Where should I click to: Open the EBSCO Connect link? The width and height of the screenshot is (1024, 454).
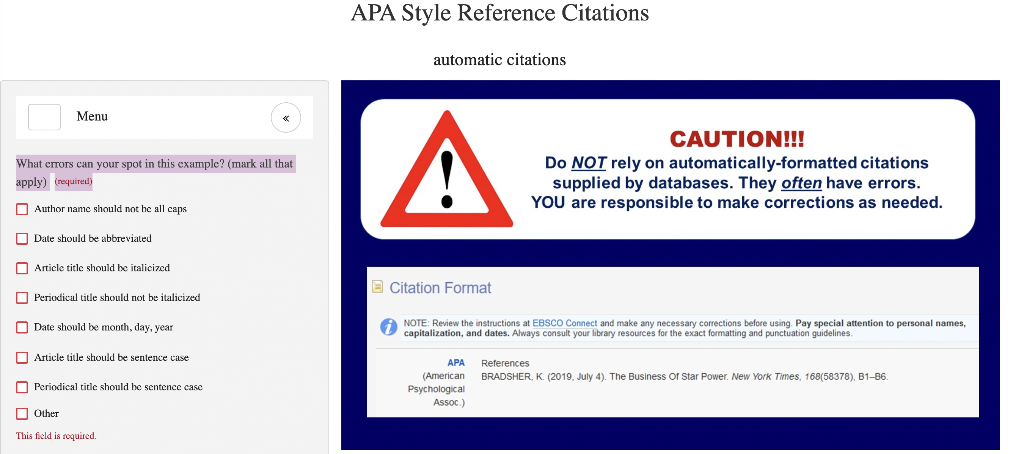[x=565, y=323]
